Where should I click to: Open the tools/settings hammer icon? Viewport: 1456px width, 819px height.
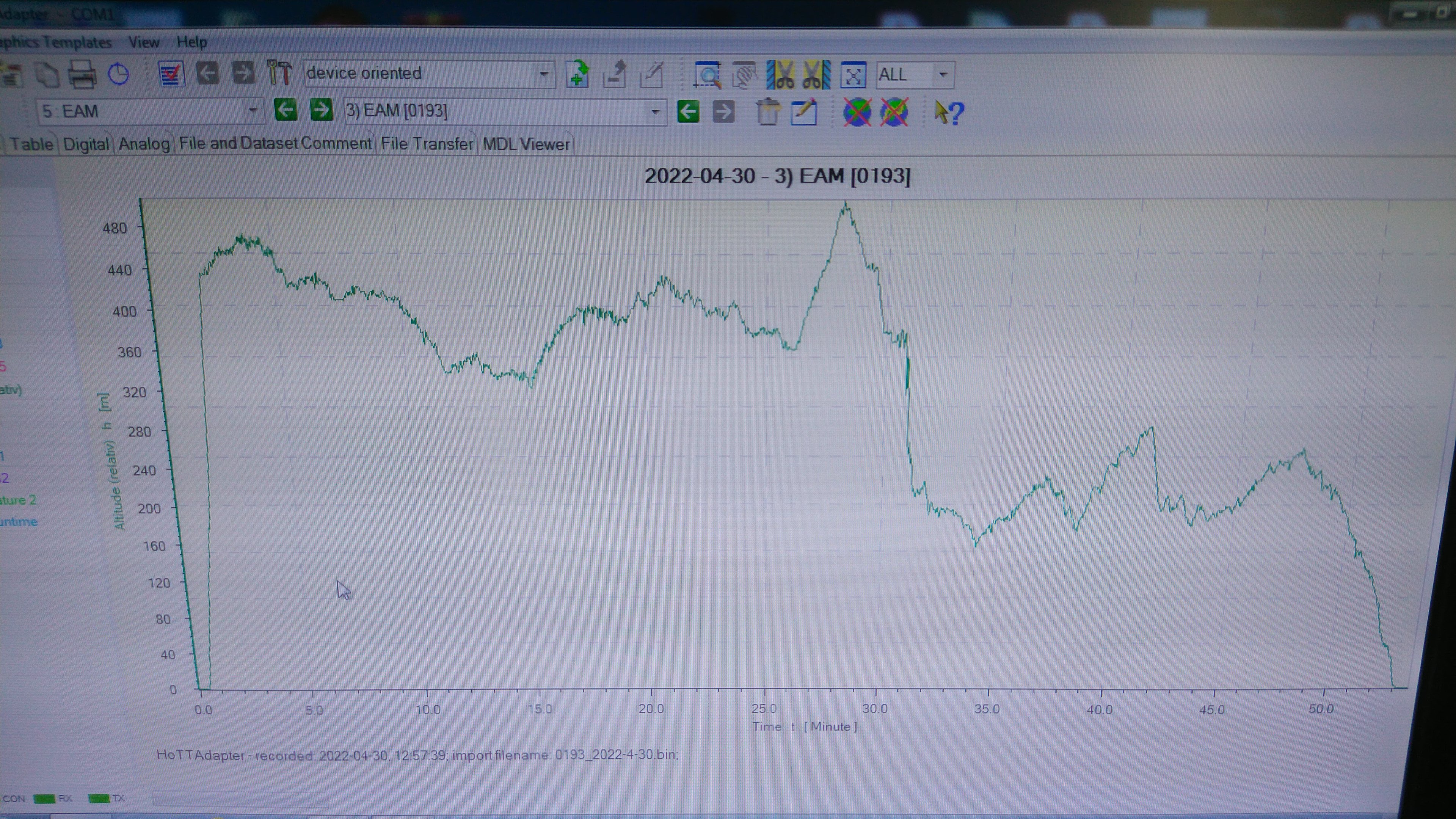(x=279, y=74)
